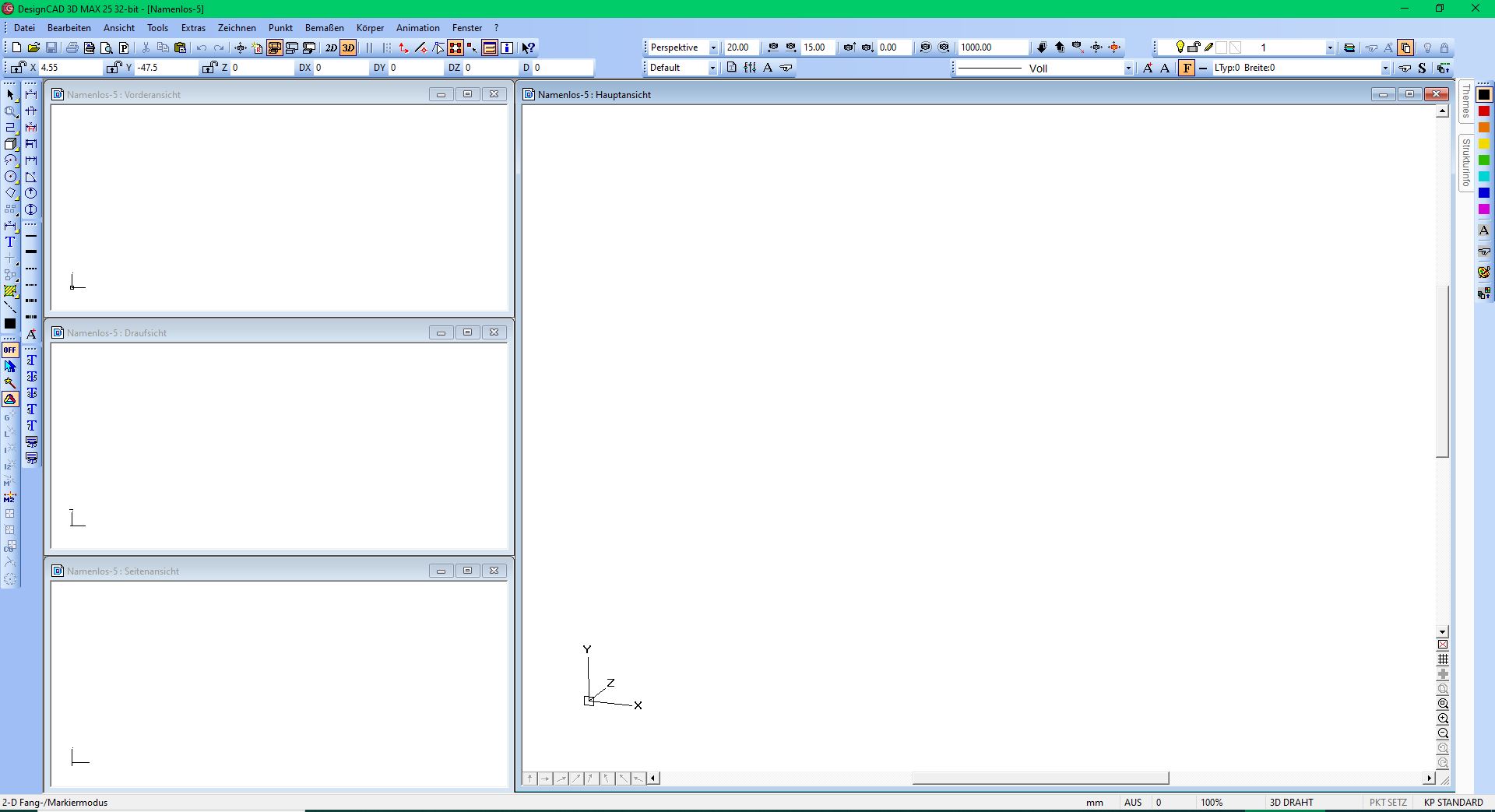
Task: Click the Print icon in toolbar
Action: pos(72,47)
